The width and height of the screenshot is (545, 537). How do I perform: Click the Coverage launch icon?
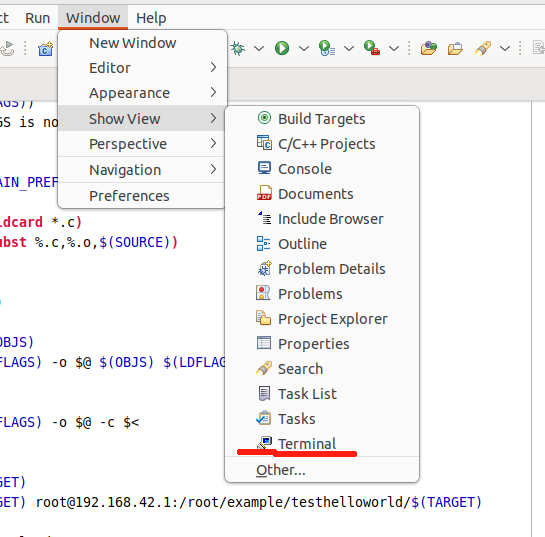coord(327,48)
